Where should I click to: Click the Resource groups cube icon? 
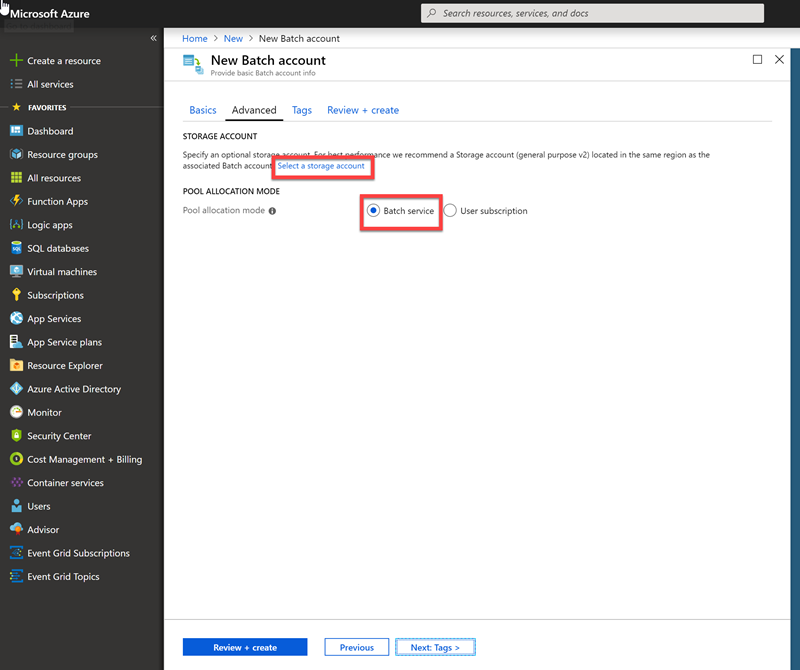click(16, 154)
